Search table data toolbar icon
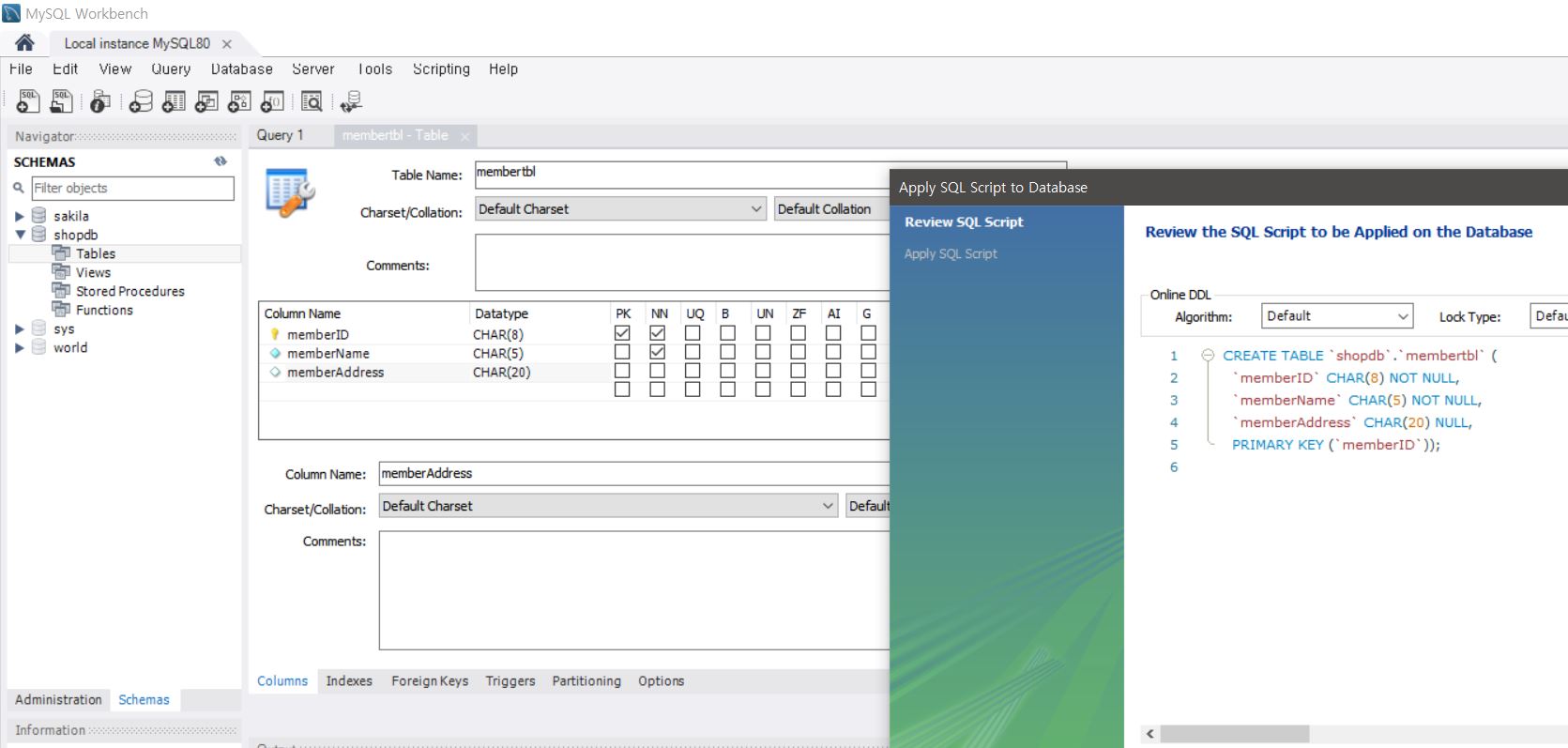 [x=312, y=101]
